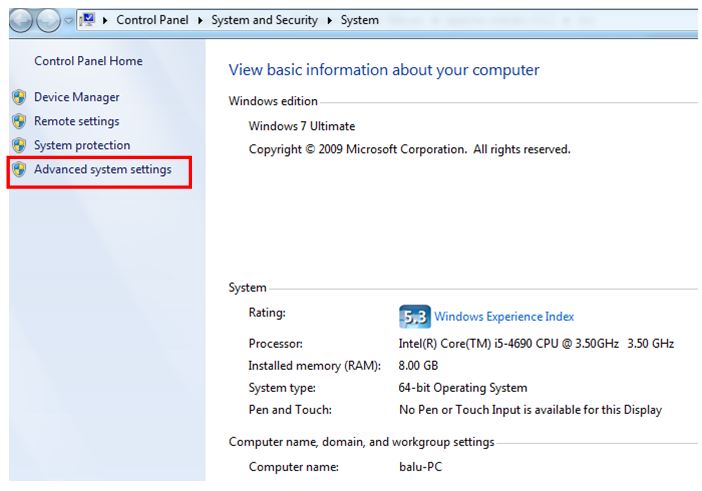Click the View basic information heading
This screenshot has height=491, width=702.
[384, 70]
